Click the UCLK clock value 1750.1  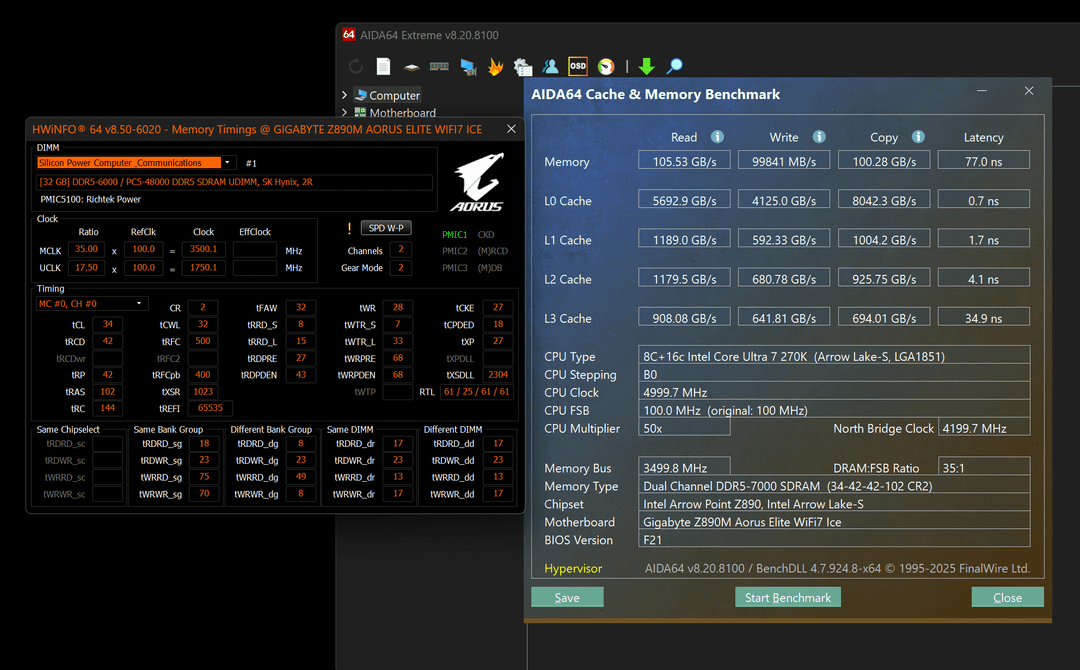(204, 267)
